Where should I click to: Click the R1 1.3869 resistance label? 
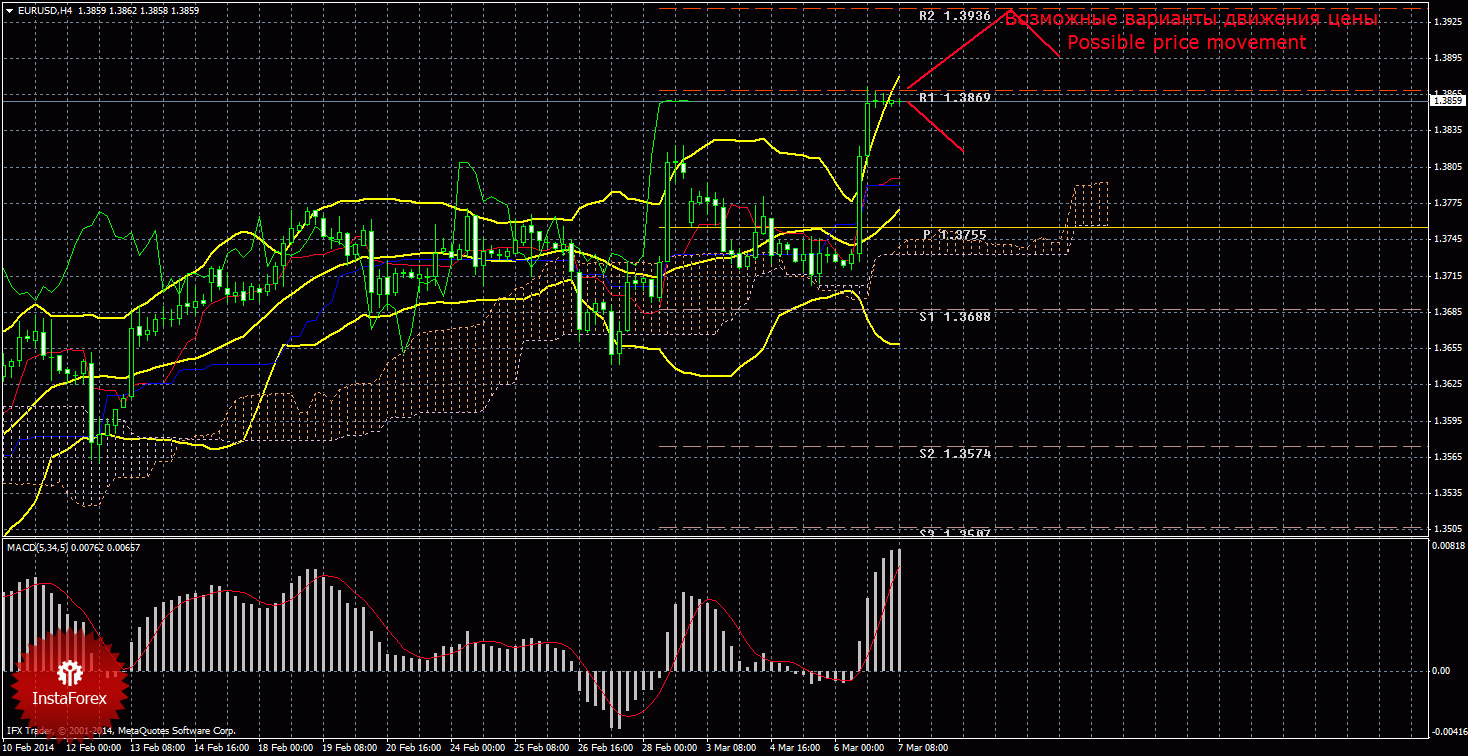(955, 97)
